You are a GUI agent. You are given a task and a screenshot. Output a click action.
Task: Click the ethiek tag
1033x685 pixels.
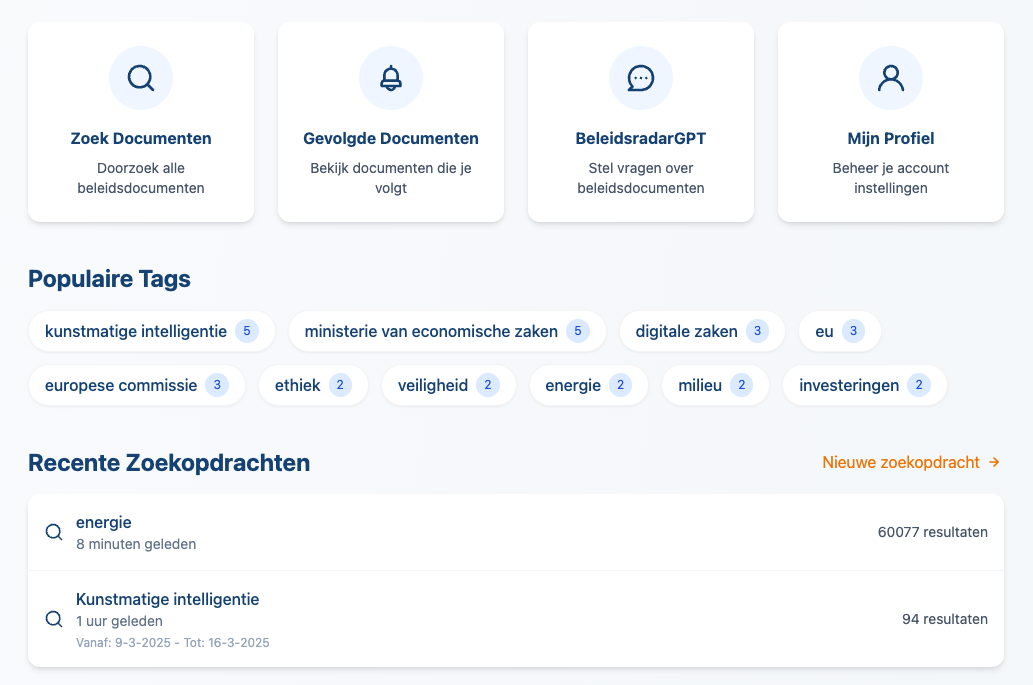[x=313, y=385]
